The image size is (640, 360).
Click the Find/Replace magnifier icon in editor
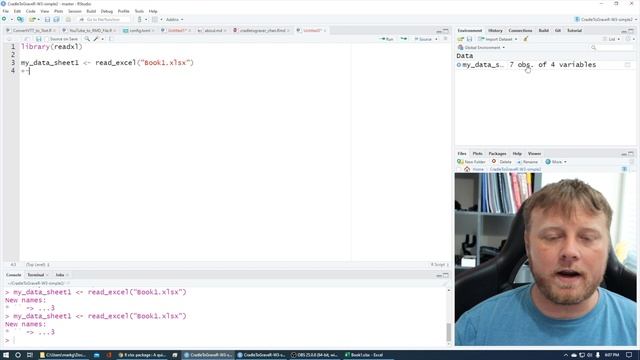[x=87, y=39]
